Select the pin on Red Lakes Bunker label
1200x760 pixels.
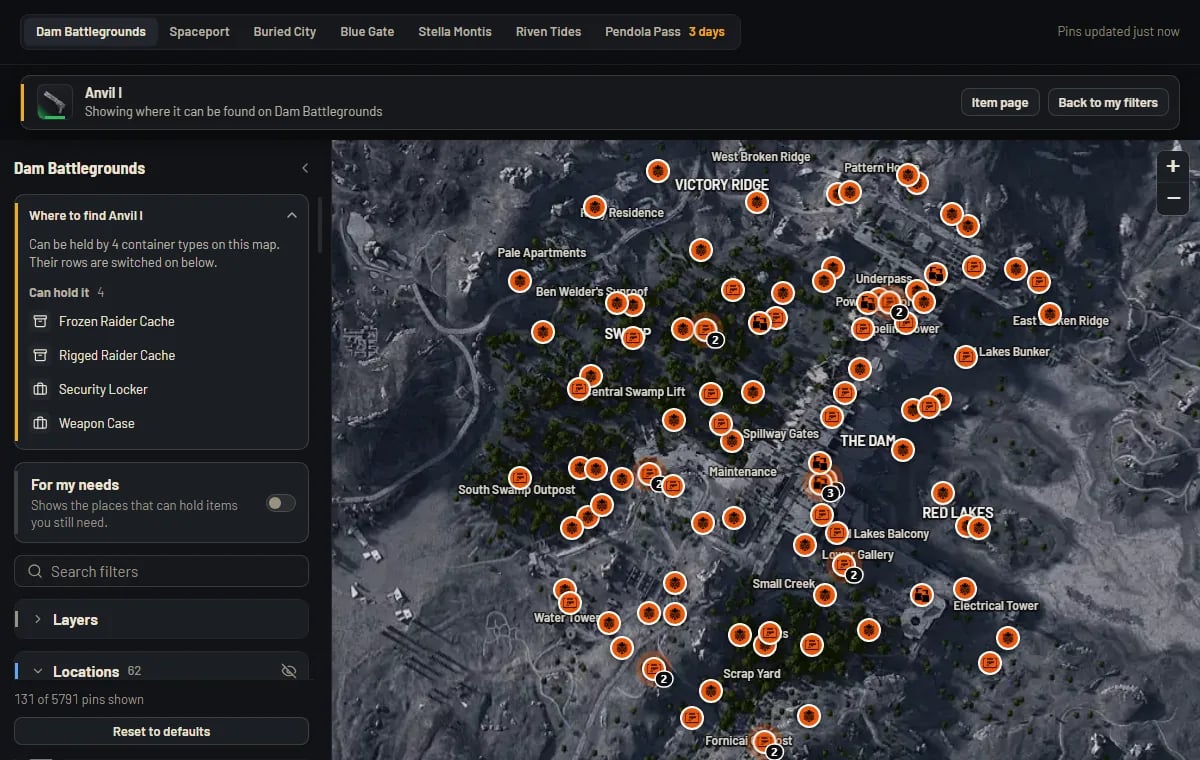point(965,355)
